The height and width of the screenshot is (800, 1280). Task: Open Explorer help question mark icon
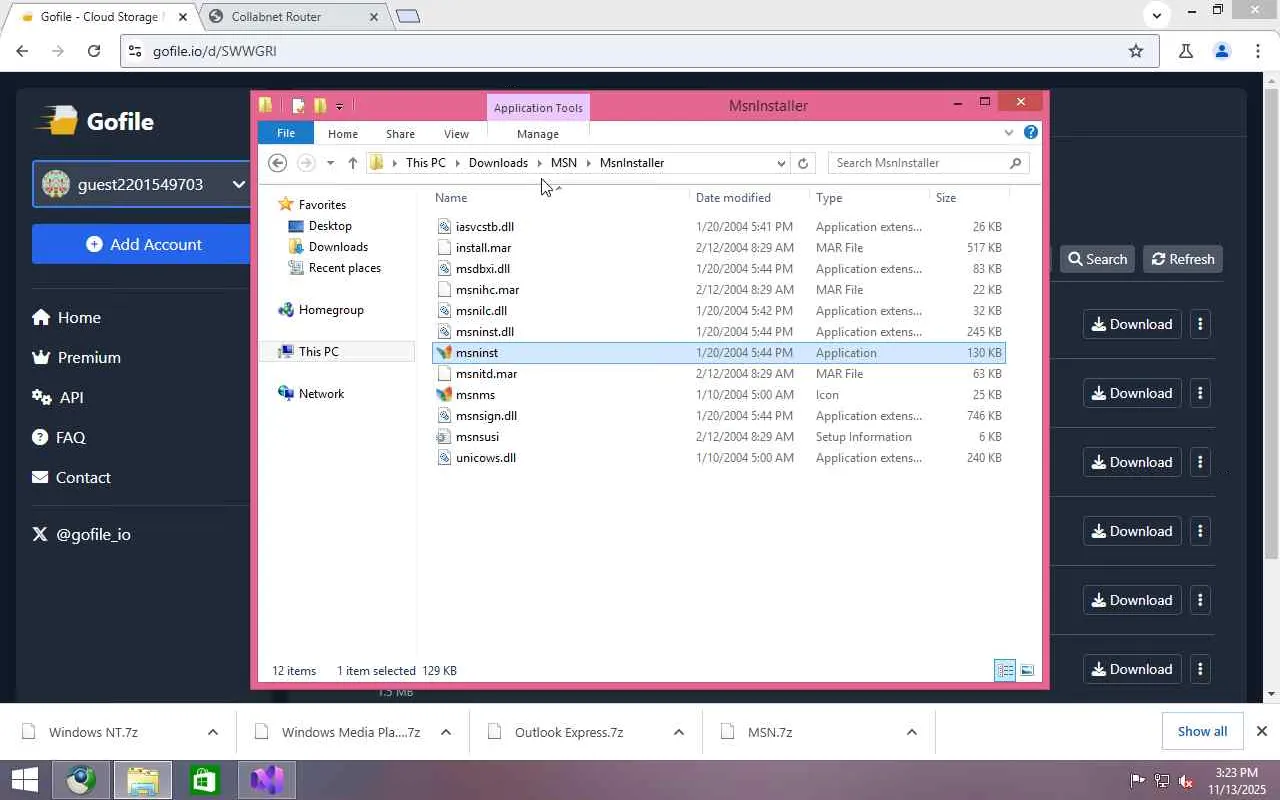[x=1031, y=132]
